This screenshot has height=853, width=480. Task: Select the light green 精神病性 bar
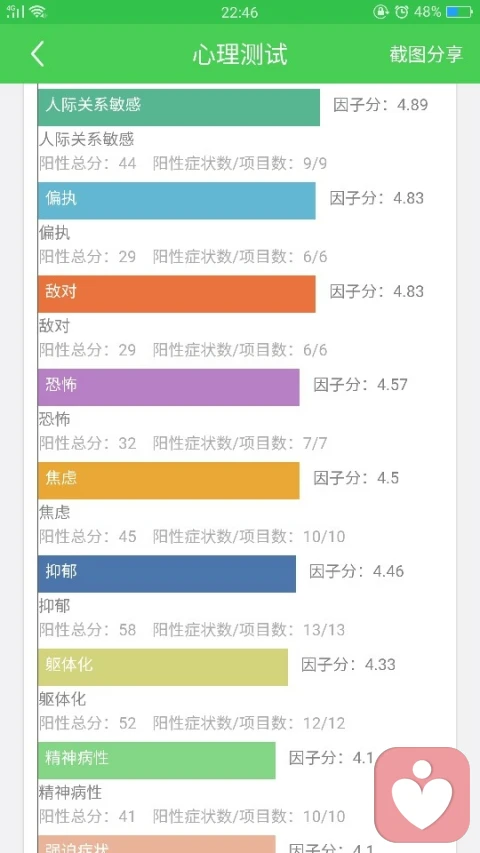point(156,761)
